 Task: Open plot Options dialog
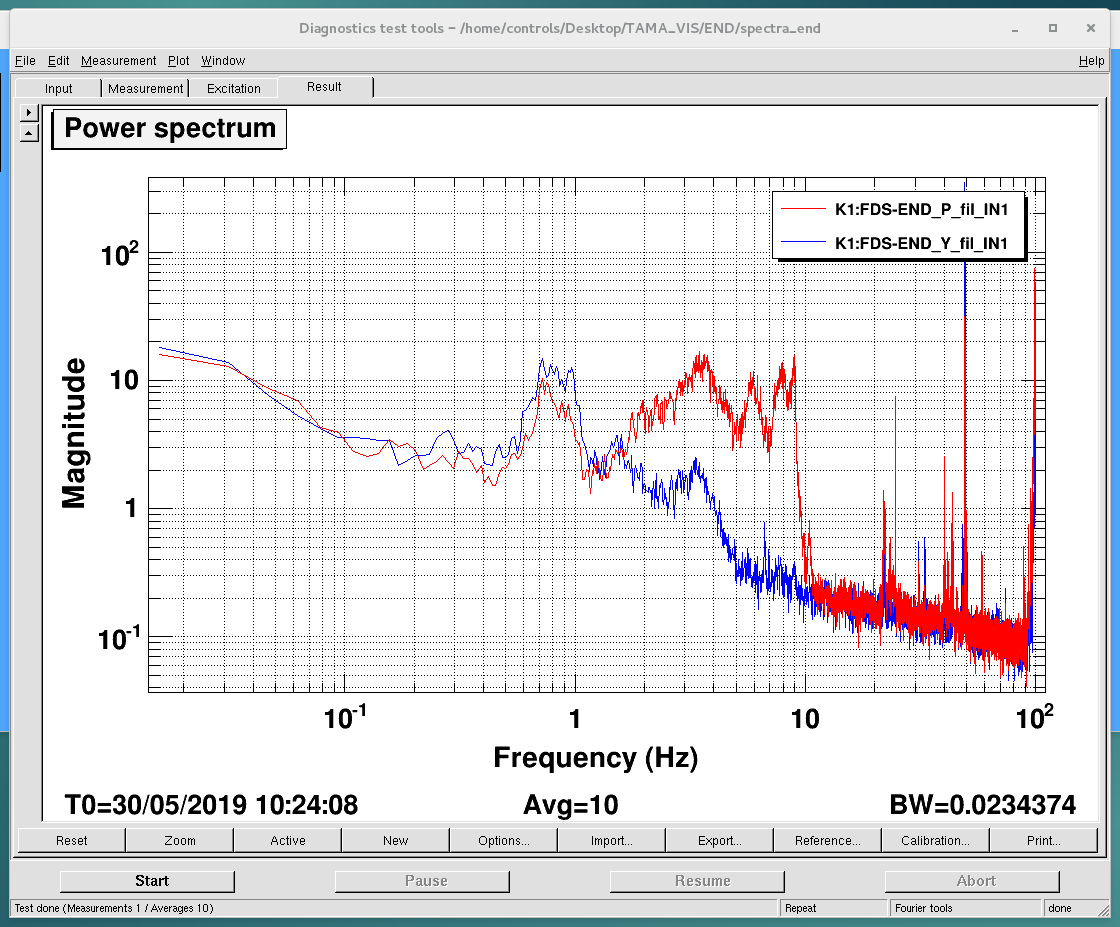coord(504,840)
